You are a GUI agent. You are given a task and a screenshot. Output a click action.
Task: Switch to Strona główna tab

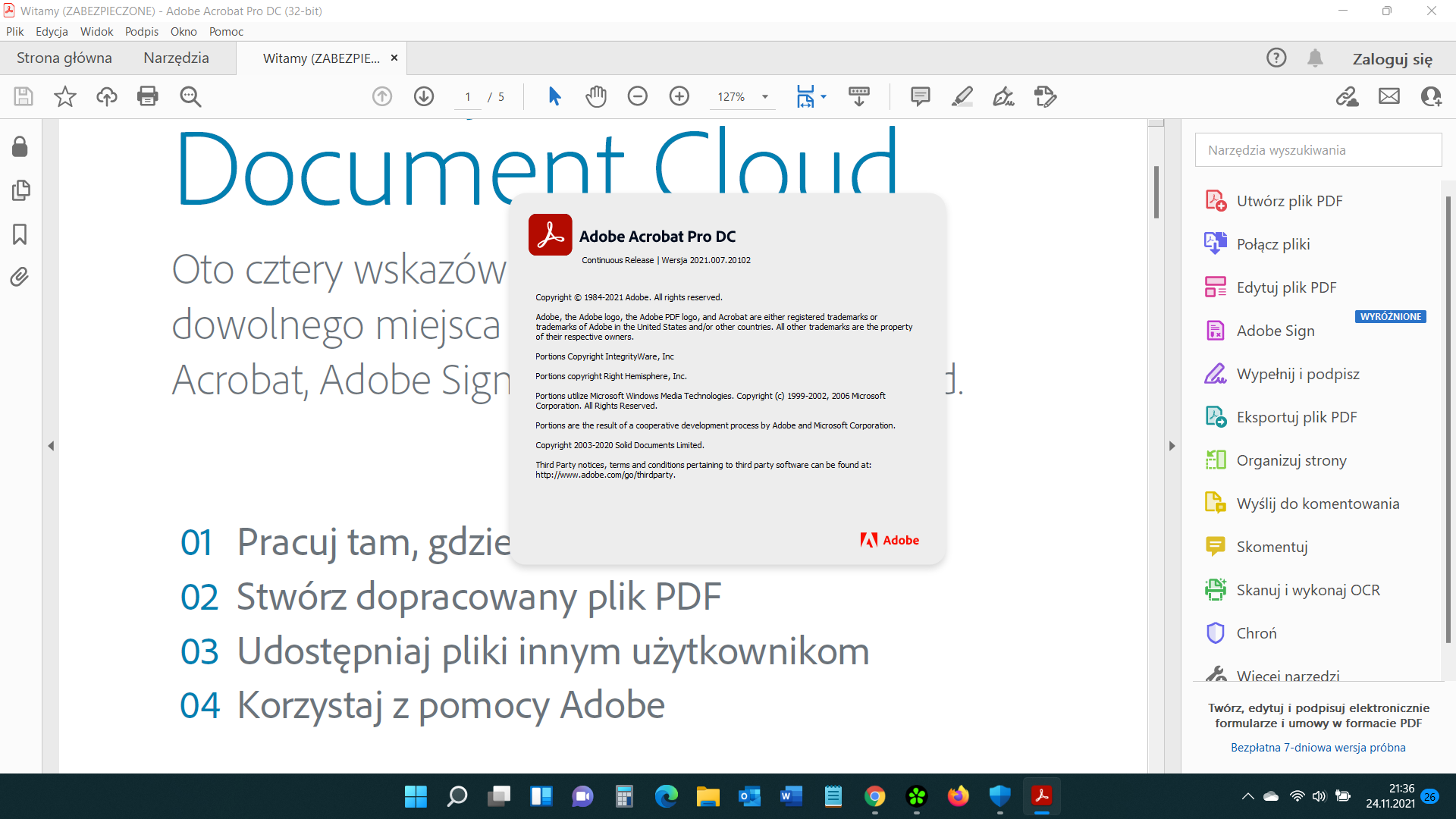coord(64,58)
